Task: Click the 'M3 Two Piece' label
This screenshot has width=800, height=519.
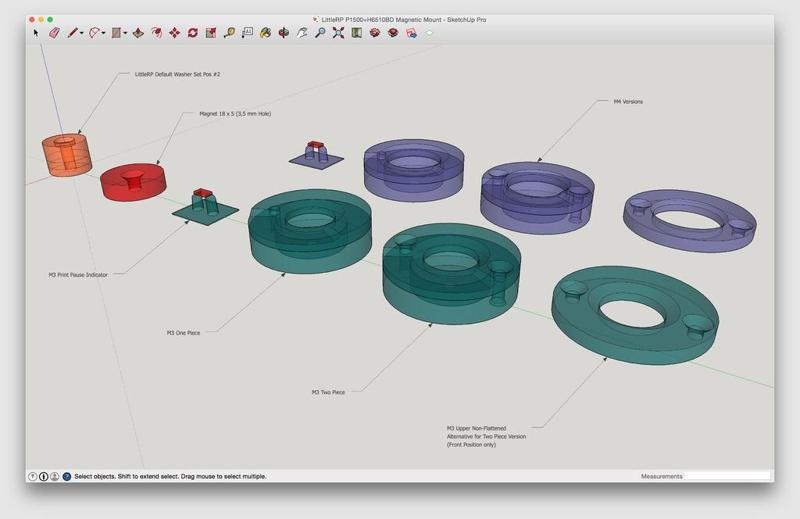Action: [329, 392]
